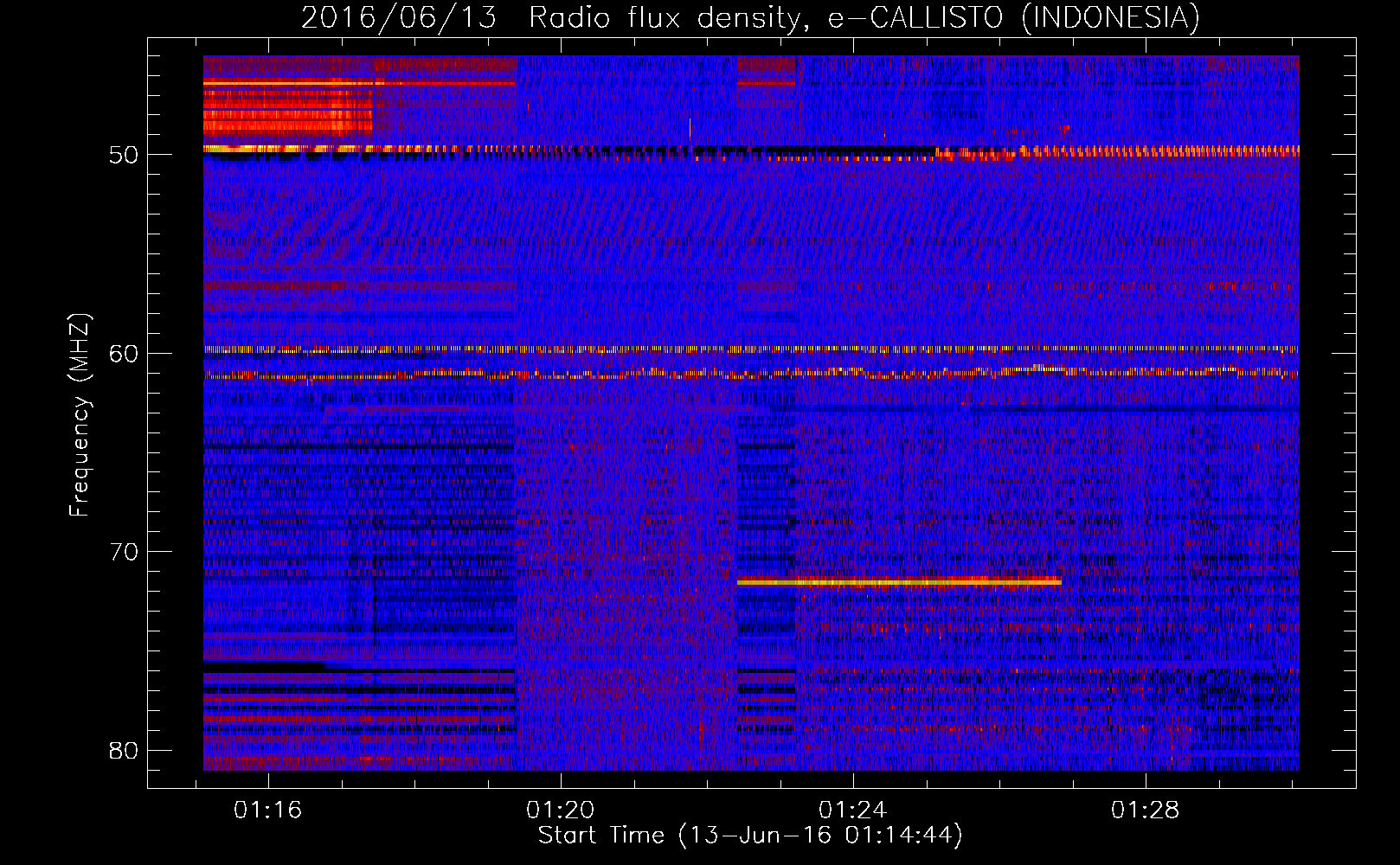Click the 01:20 time tick label

(x=560, y=810)
